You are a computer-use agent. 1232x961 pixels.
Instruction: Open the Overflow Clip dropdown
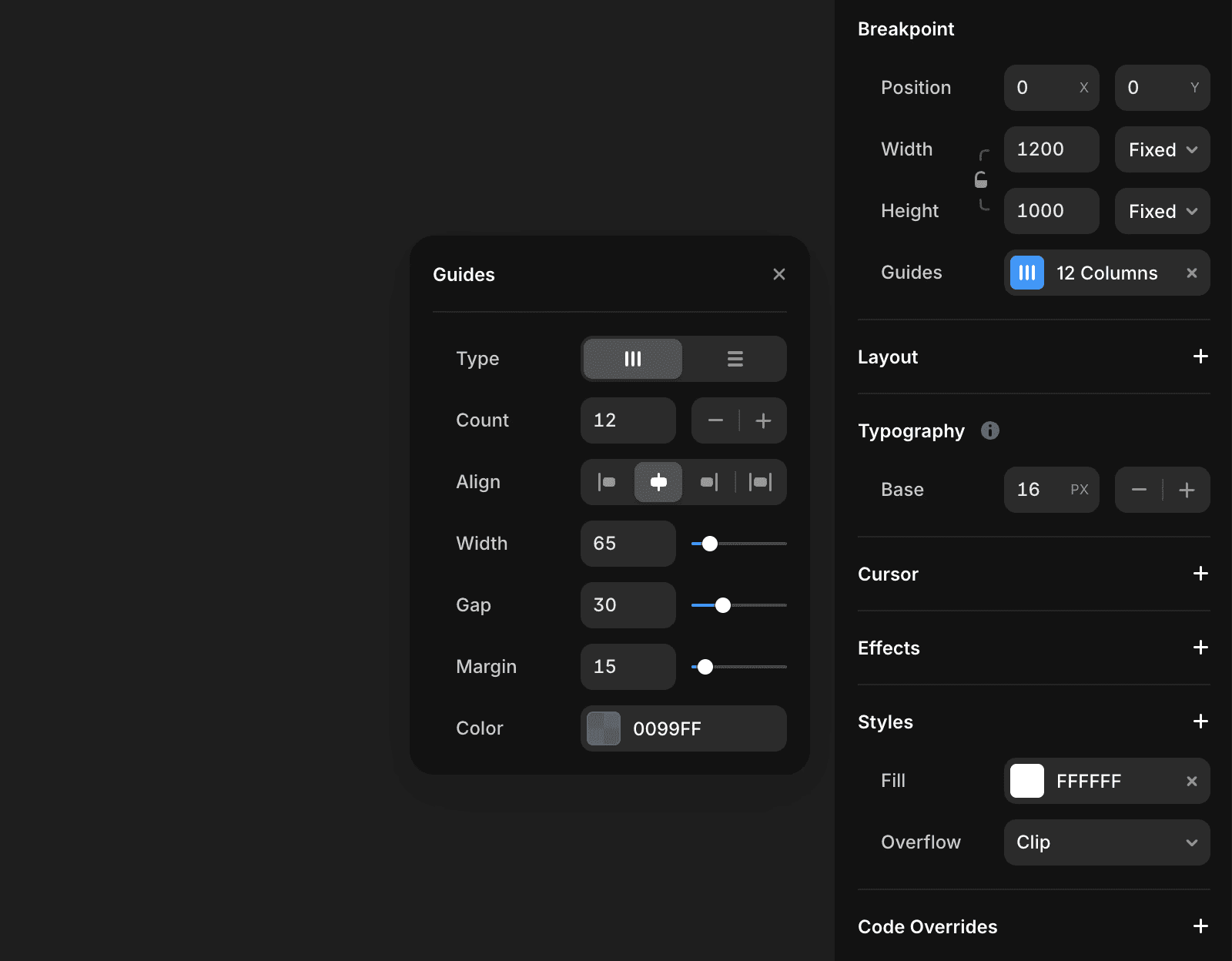click(1106, 842)
